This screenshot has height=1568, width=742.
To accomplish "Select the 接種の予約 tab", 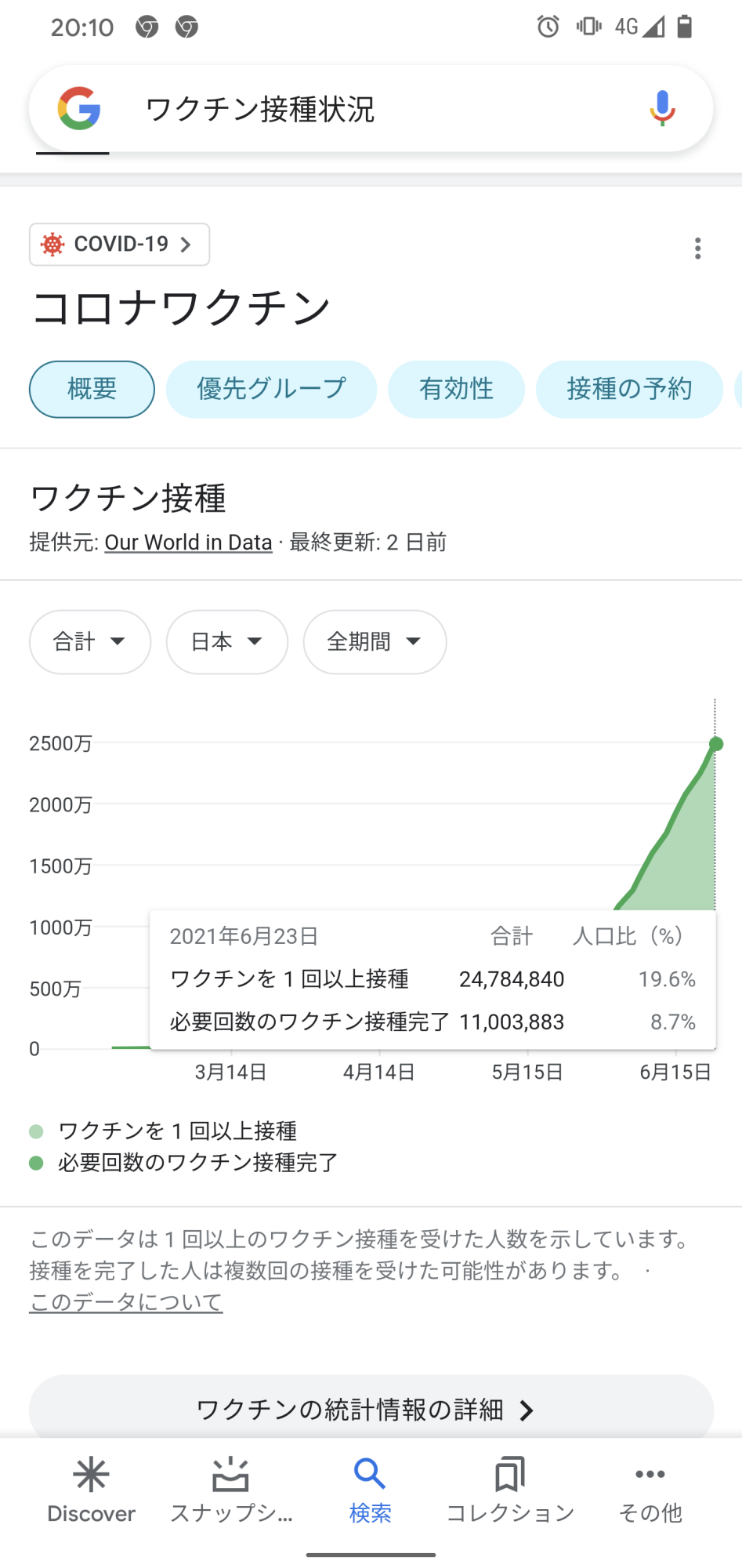I will pos(629,389).
